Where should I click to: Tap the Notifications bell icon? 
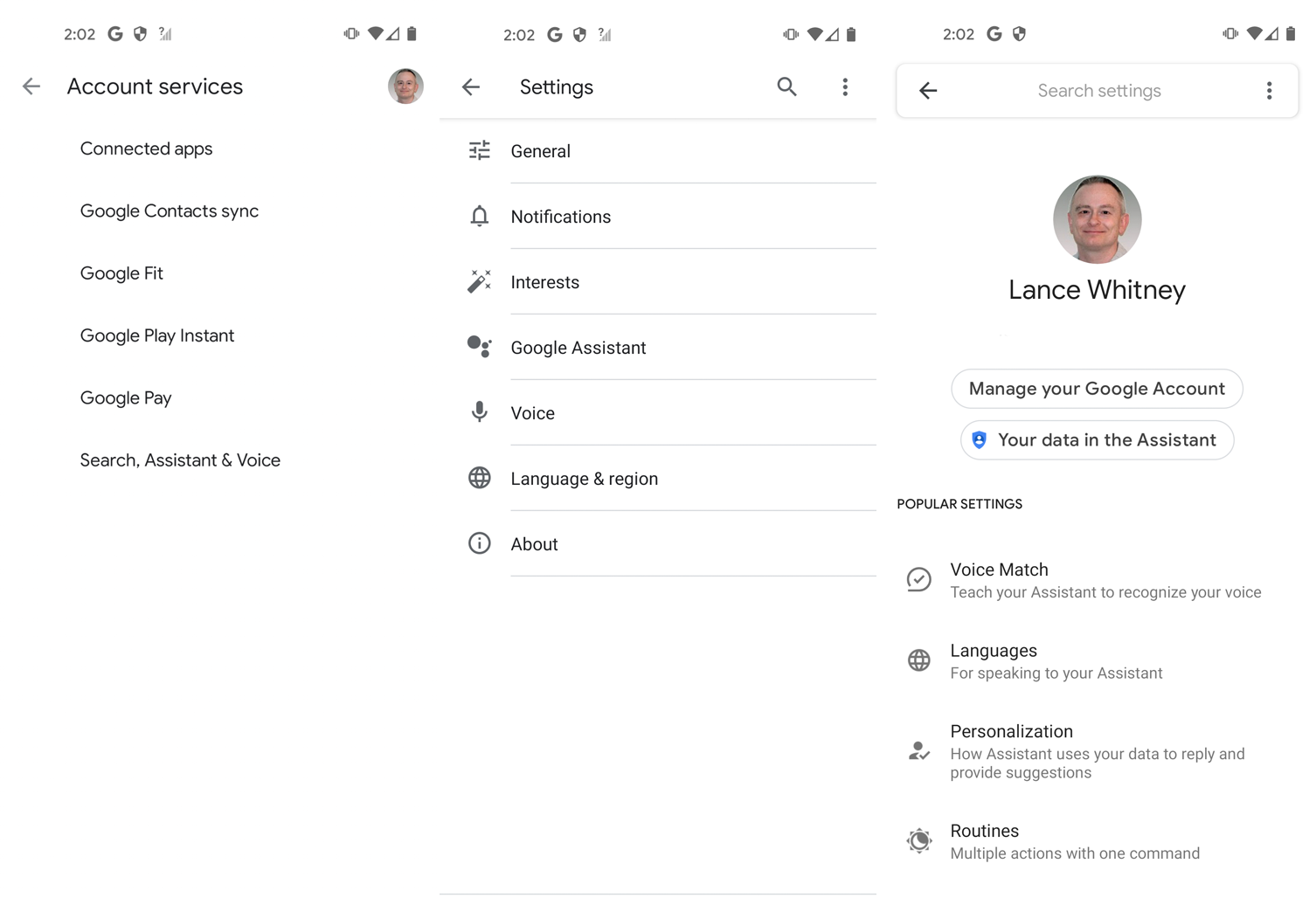click(479, 216)
